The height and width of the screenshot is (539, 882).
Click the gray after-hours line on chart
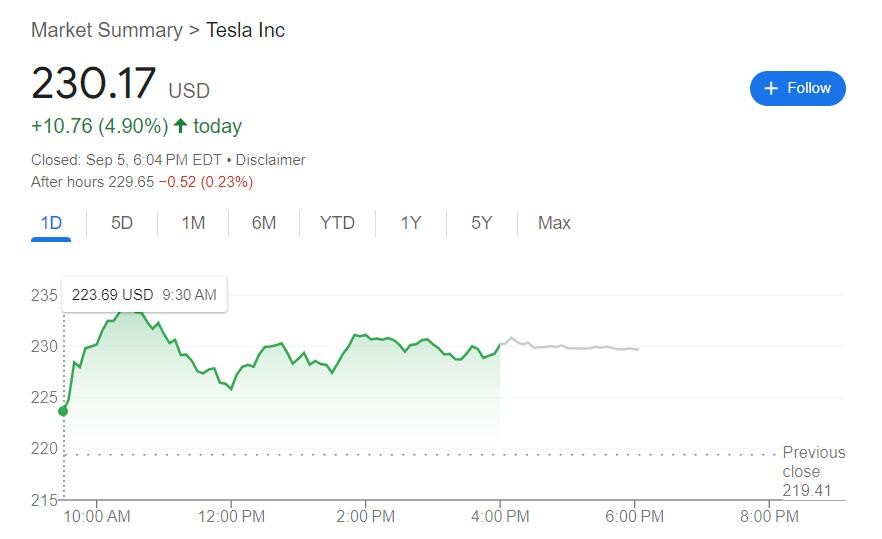click(x=570, y=347)
